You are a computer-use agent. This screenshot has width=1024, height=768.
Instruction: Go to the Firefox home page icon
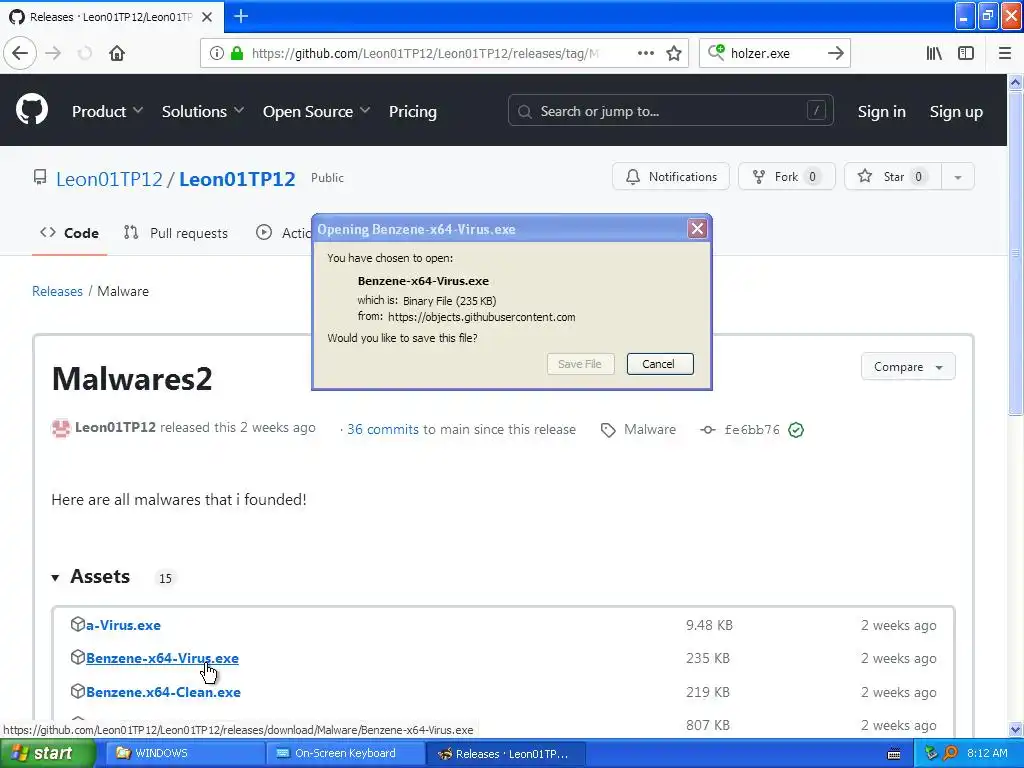(x=117, y=53)
